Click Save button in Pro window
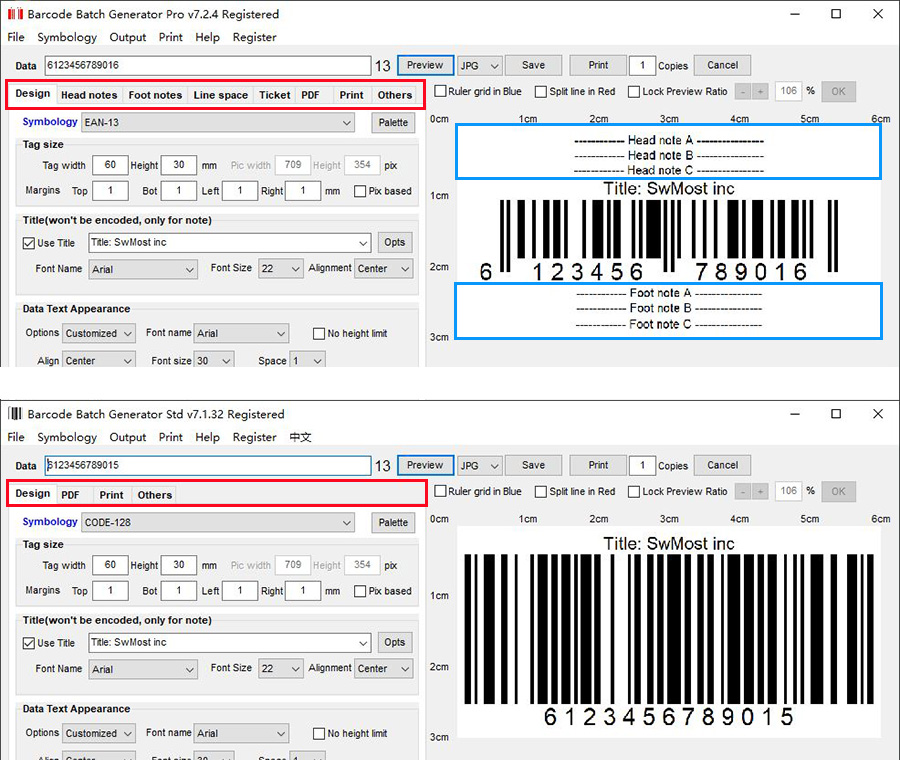The width and height of the screenshot is (900, 761). click(x=533, y=65)
